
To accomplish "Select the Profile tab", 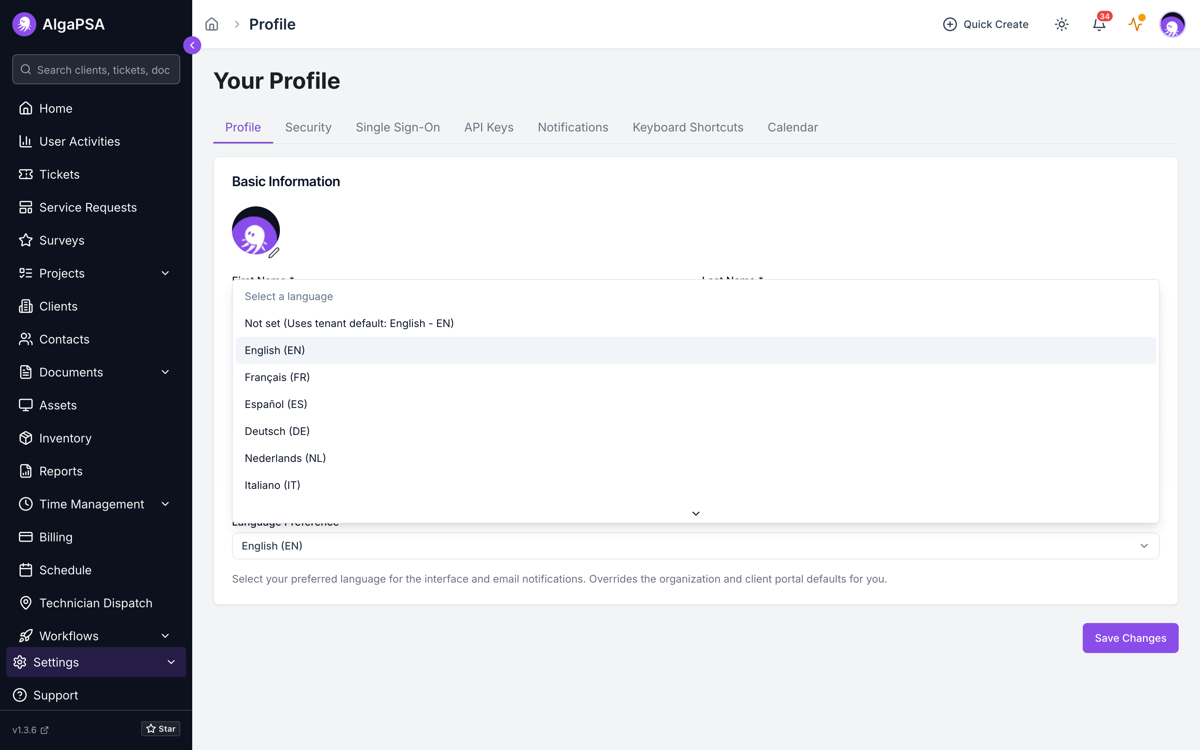I will click(243, 127).
